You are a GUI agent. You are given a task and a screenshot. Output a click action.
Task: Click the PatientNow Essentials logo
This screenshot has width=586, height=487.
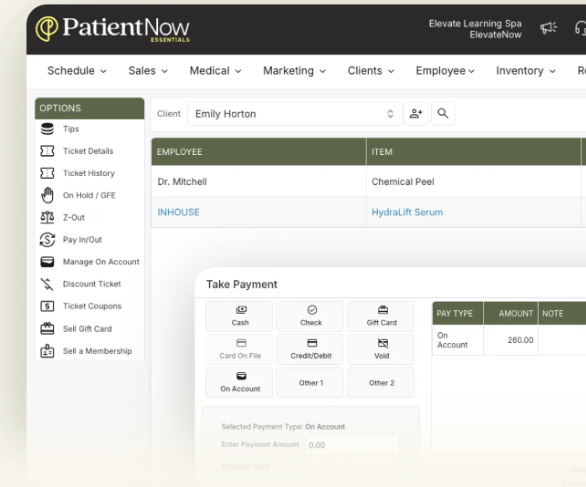pos(112,28)
